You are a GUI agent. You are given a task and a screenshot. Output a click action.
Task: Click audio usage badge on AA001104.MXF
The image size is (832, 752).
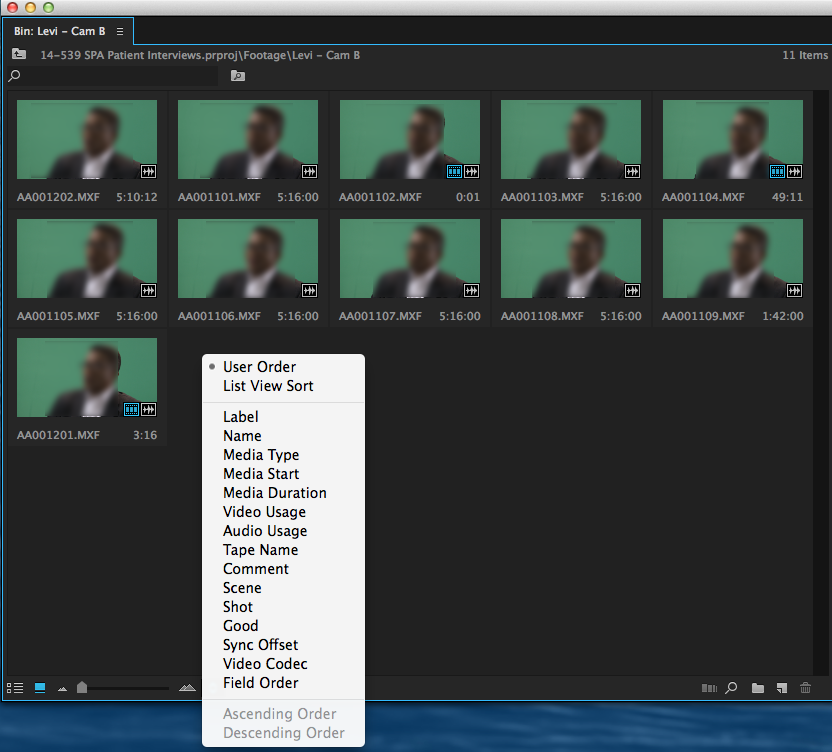(794, 171)
